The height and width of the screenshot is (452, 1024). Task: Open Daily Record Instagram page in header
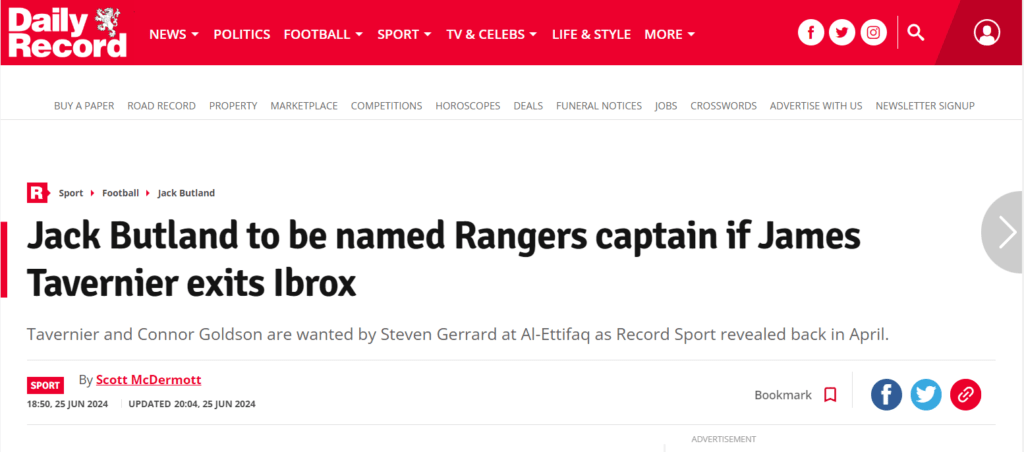point(874,33)
